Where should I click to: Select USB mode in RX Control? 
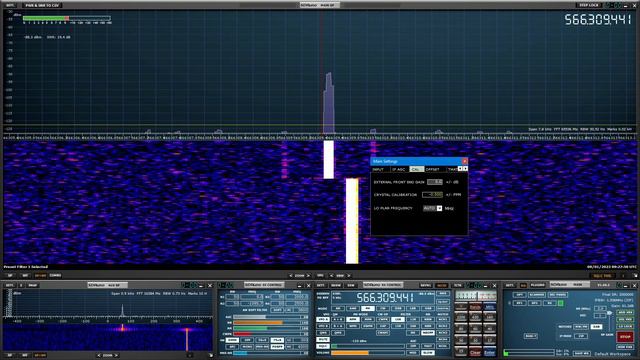tap(428, 308)
